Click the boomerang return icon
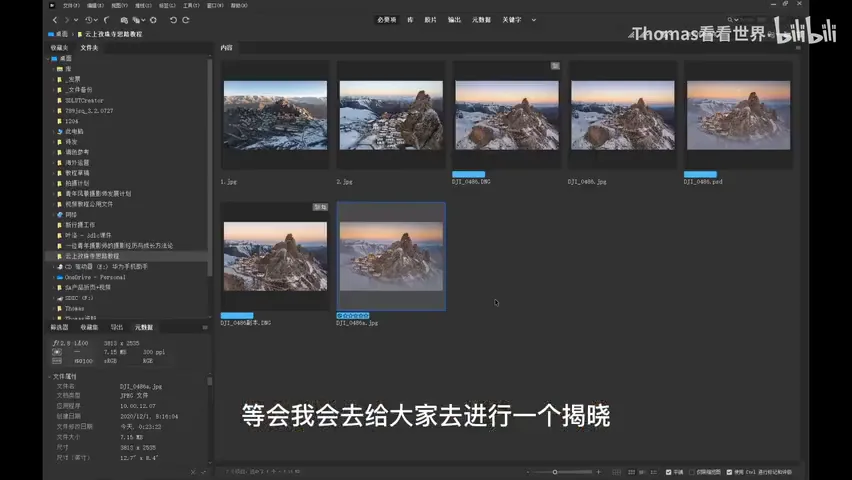Image resolution: width=852 pixels, height=480 pixels. 107,20
